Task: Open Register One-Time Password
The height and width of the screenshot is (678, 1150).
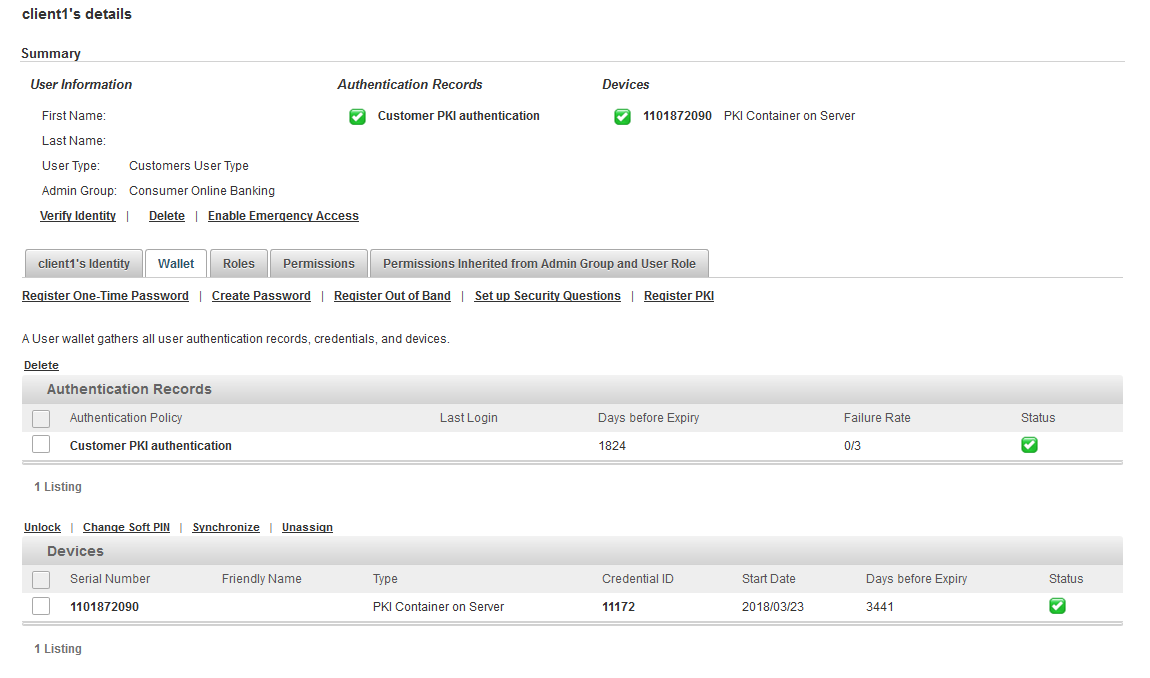Action: click(105, 295)
